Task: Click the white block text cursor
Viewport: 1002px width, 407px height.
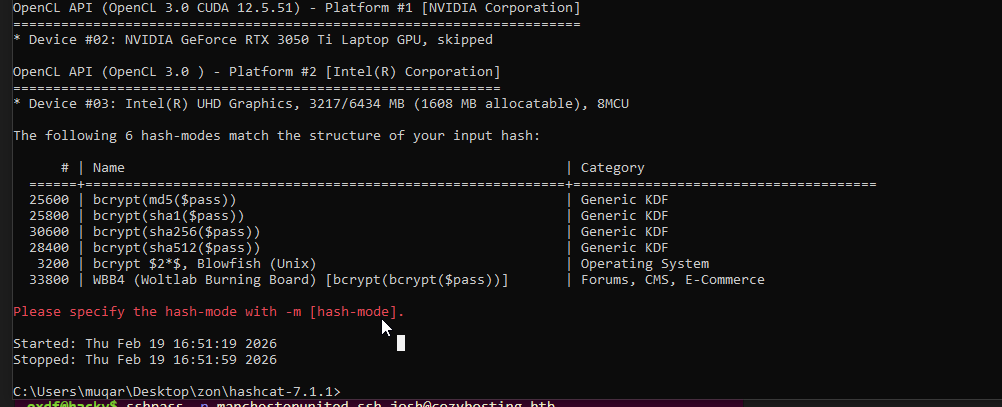Action: click(x=401, y=344)
